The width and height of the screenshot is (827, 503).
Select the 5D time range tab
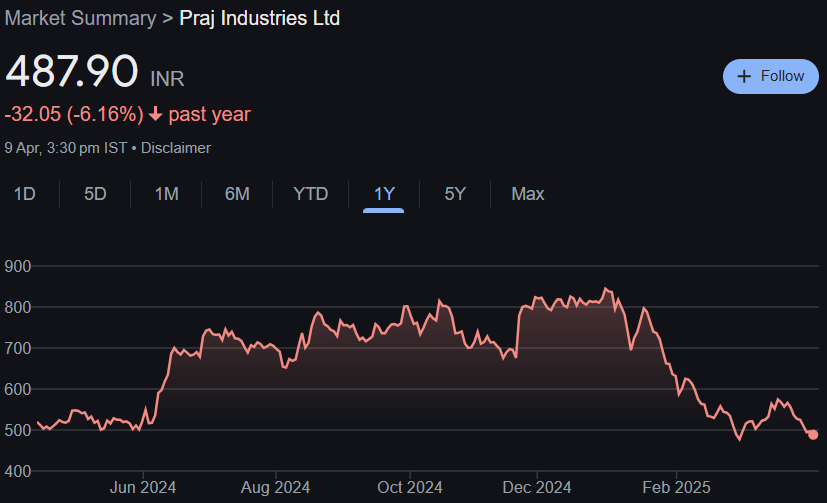coord(95,194)
